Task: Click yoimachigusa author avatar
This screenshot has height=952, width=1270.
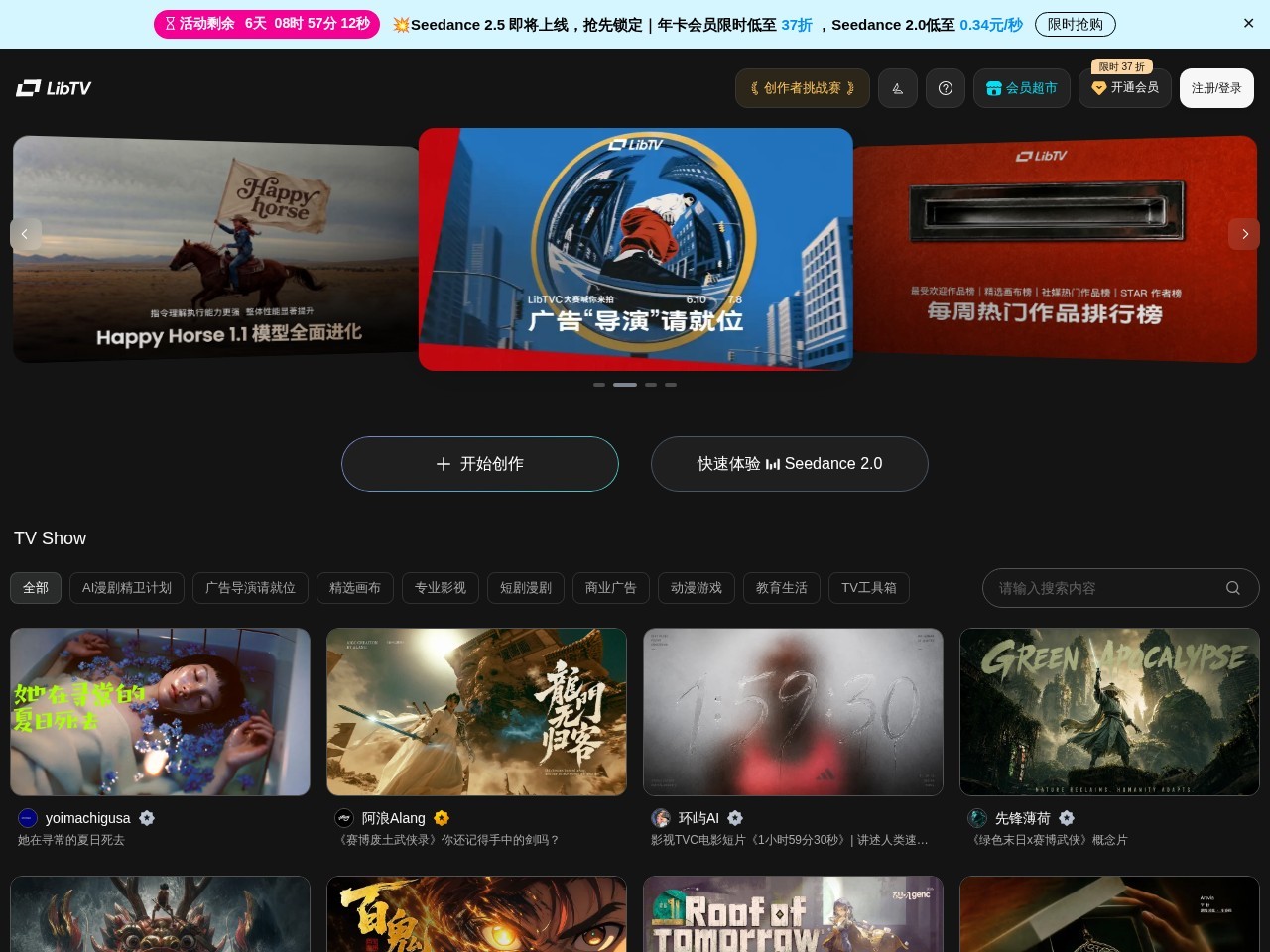Action: (28, 818)
